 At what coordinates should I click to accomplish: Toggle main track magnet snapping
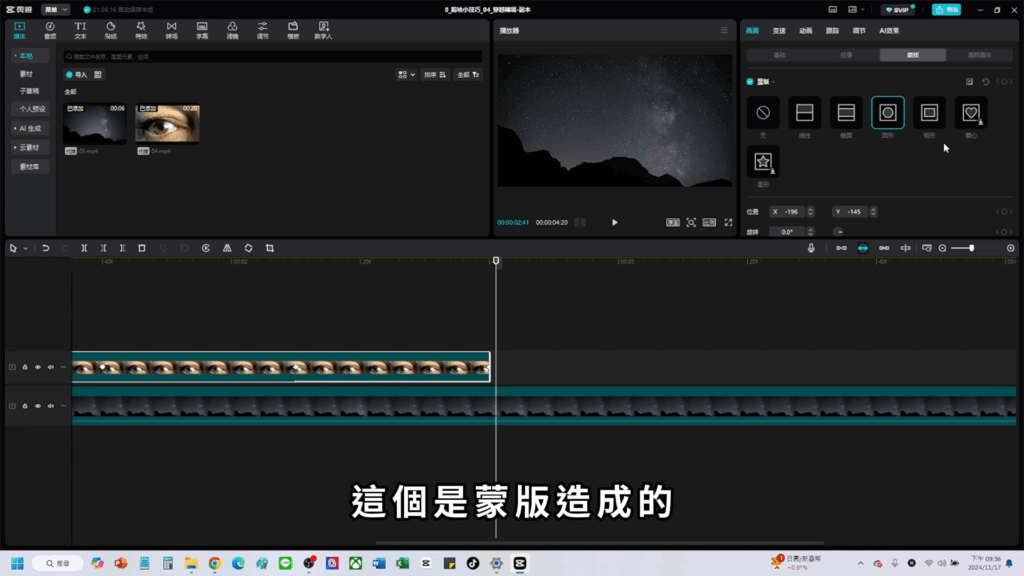(x=841, y=248)
